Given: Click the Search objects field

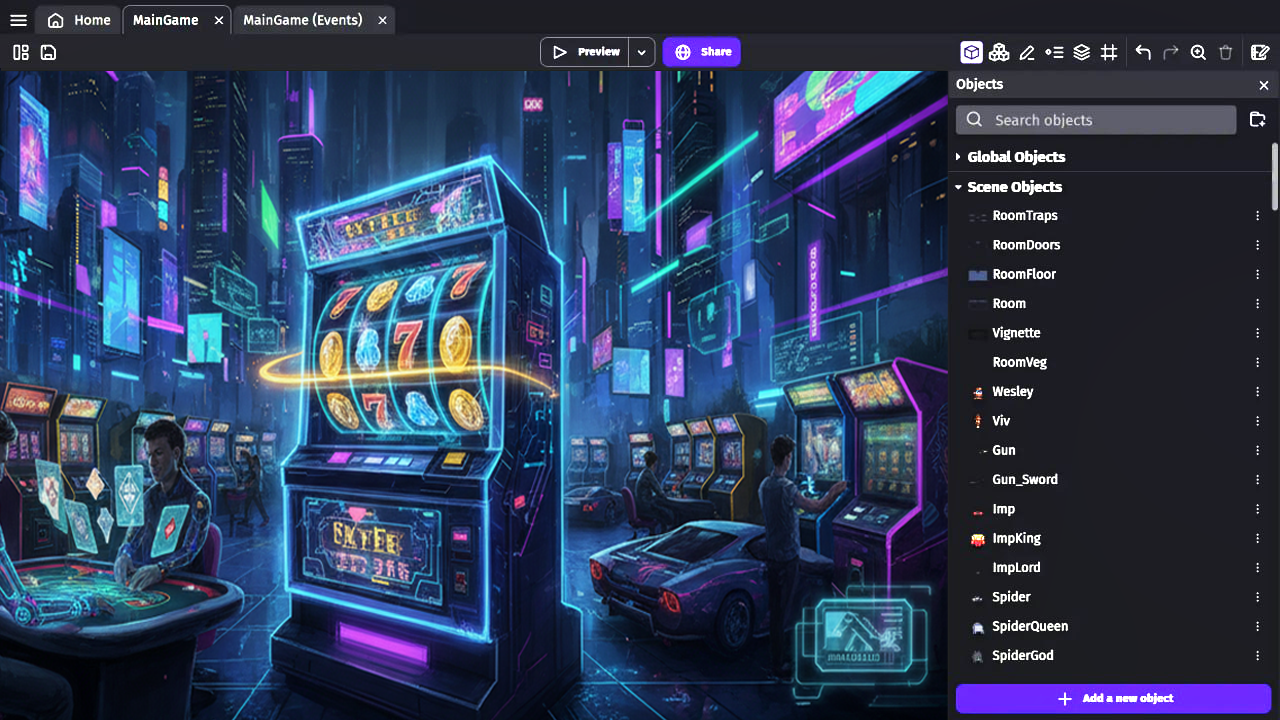Looking at the screenshot, I should click(x=1096, y=120).
